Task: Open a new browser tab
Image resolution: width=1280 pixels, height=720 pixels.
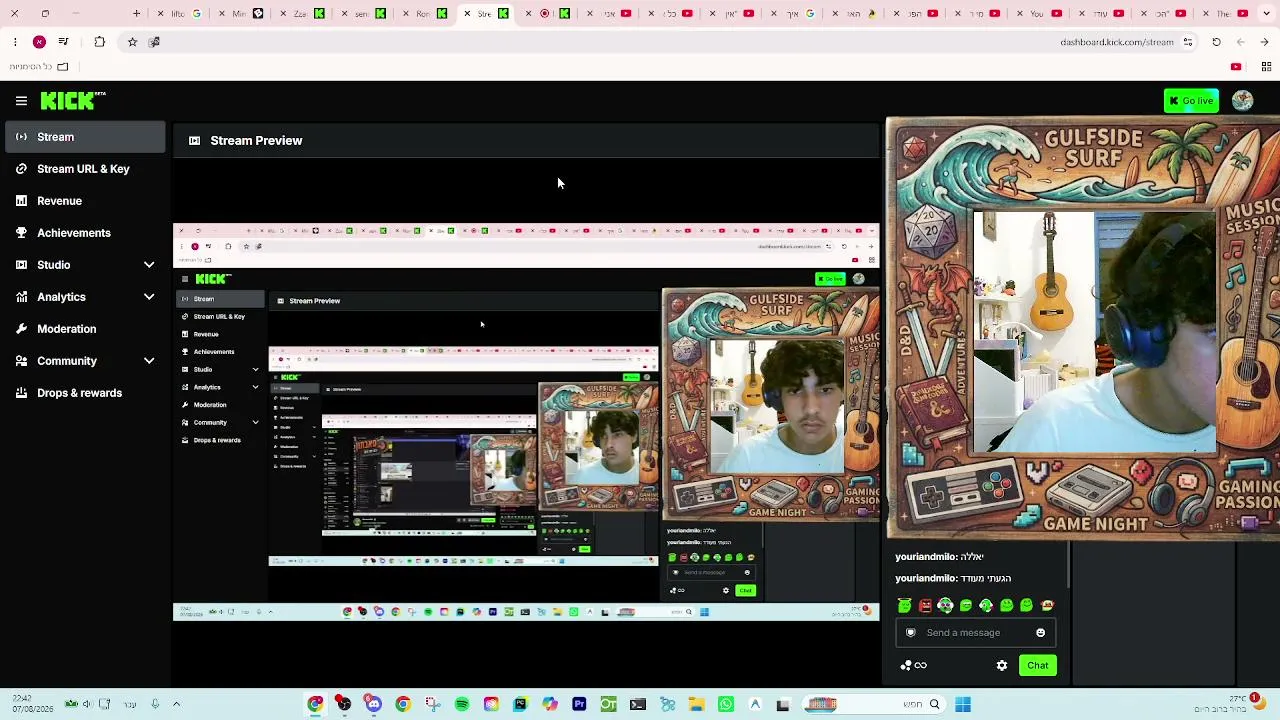Action: click(x=136, y=14)
